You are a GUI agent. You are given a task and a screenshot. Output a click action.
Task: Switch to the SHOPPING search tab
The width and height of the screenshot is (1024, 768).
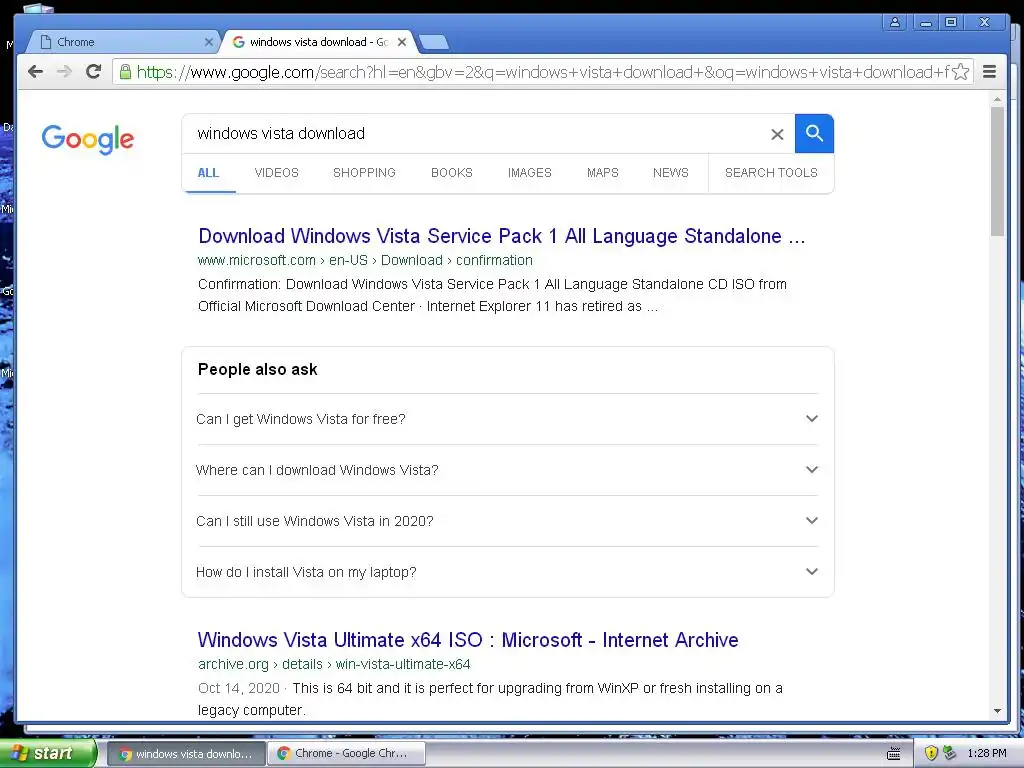click(x=364, y=173)
